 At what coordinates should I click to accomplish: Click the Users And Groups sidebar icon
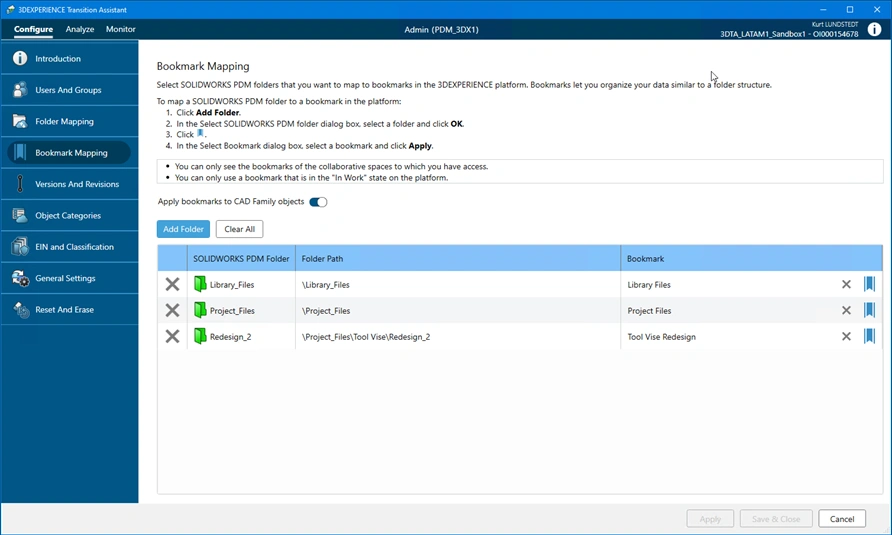[20, 89]
